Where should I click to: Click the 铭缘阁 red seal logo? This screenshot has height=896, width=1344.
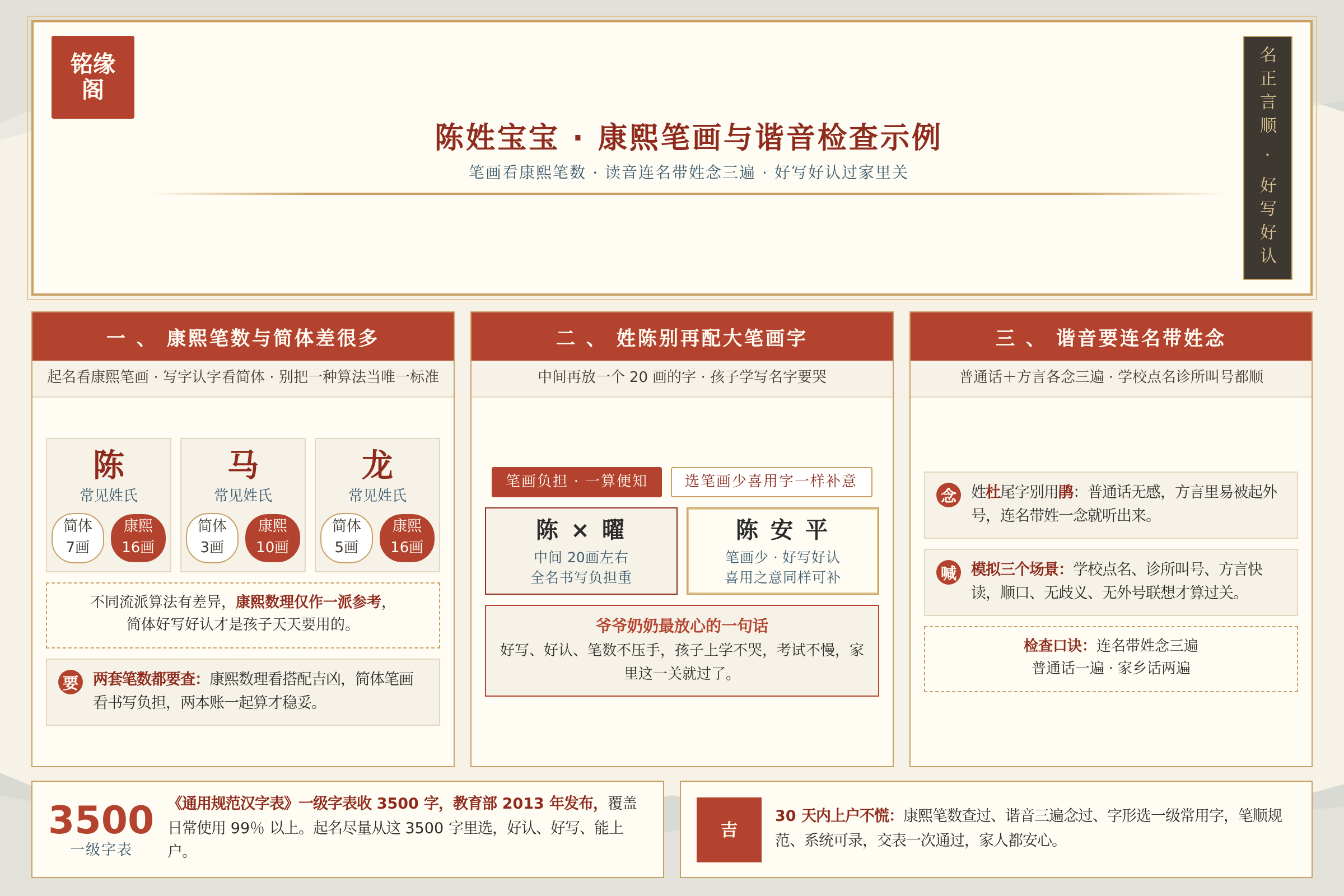[92, 77]
